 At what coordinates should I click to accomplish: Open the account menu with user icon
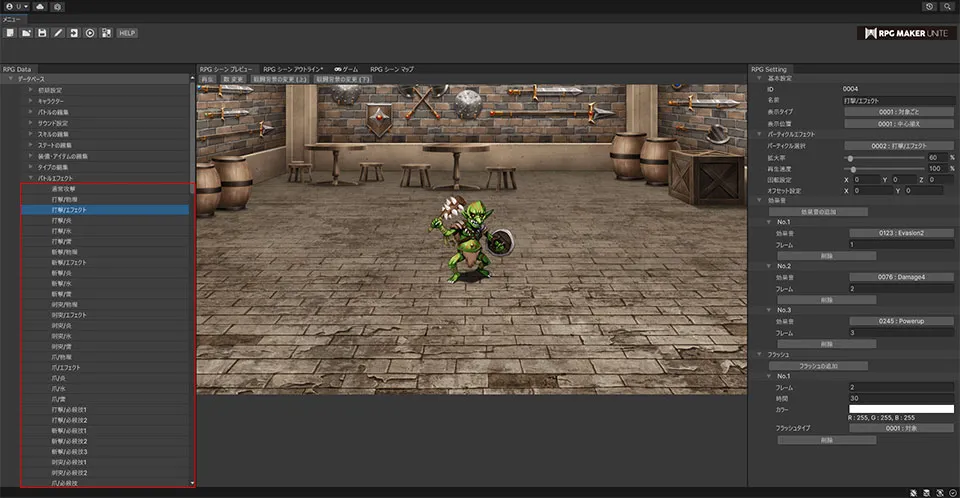coord(15,6)
